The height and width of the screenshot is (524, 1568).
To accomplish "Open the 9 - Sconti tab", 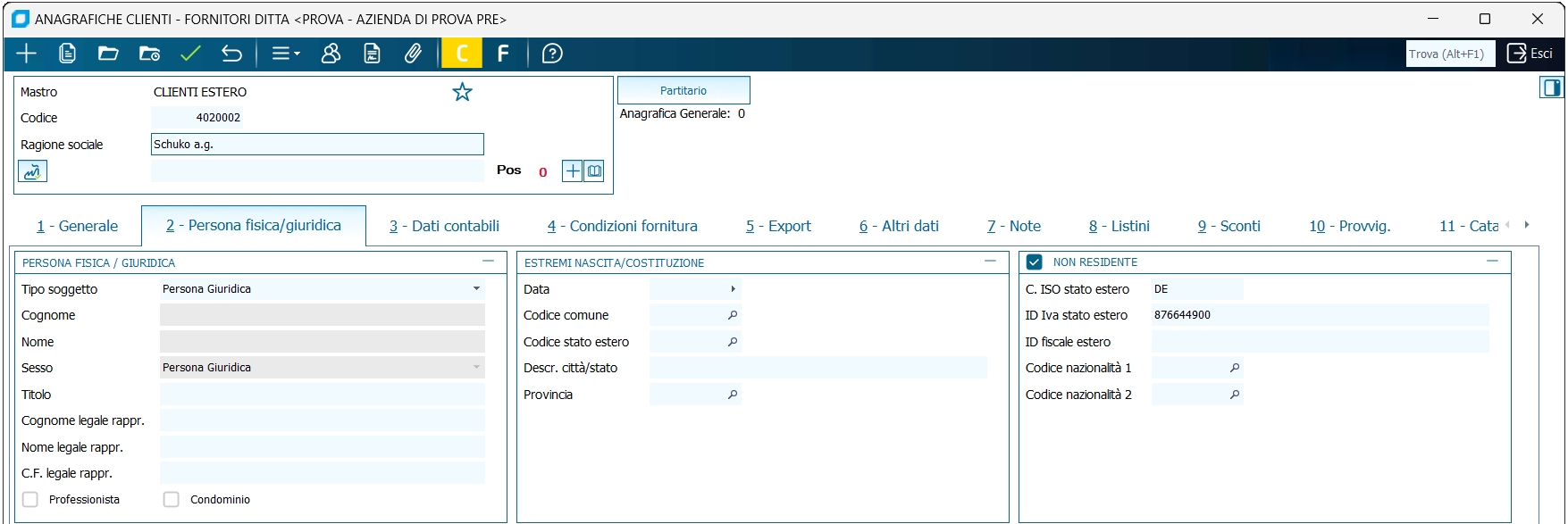I will [x=1229, y=226].
